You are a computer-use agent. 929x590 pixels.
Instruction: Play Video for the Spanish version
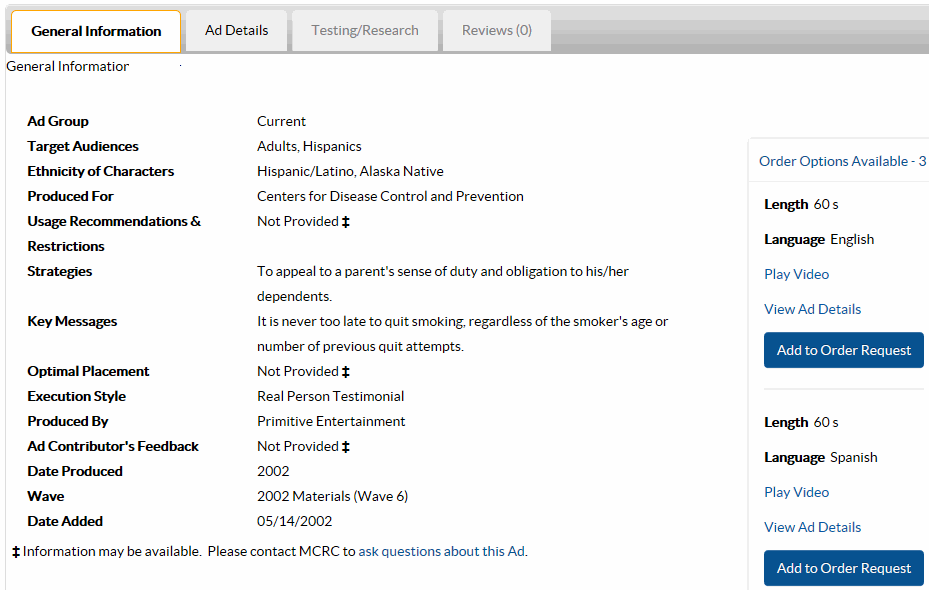(x=796, y=492)
